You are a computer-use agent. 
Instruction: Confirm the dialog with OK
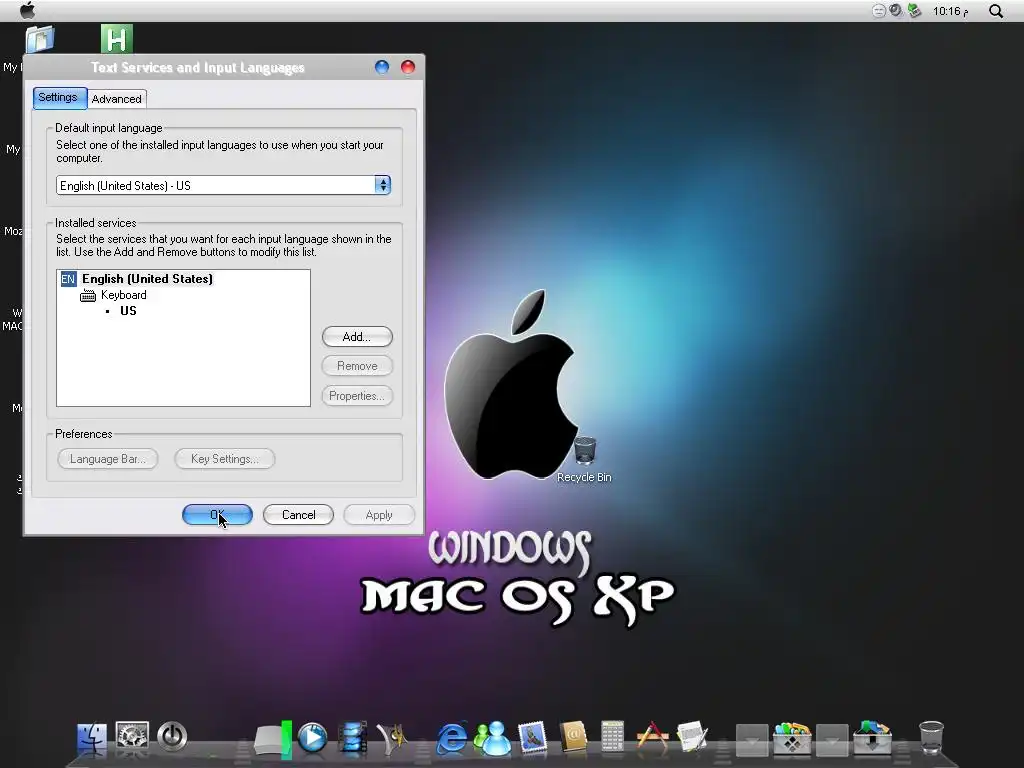217,515
